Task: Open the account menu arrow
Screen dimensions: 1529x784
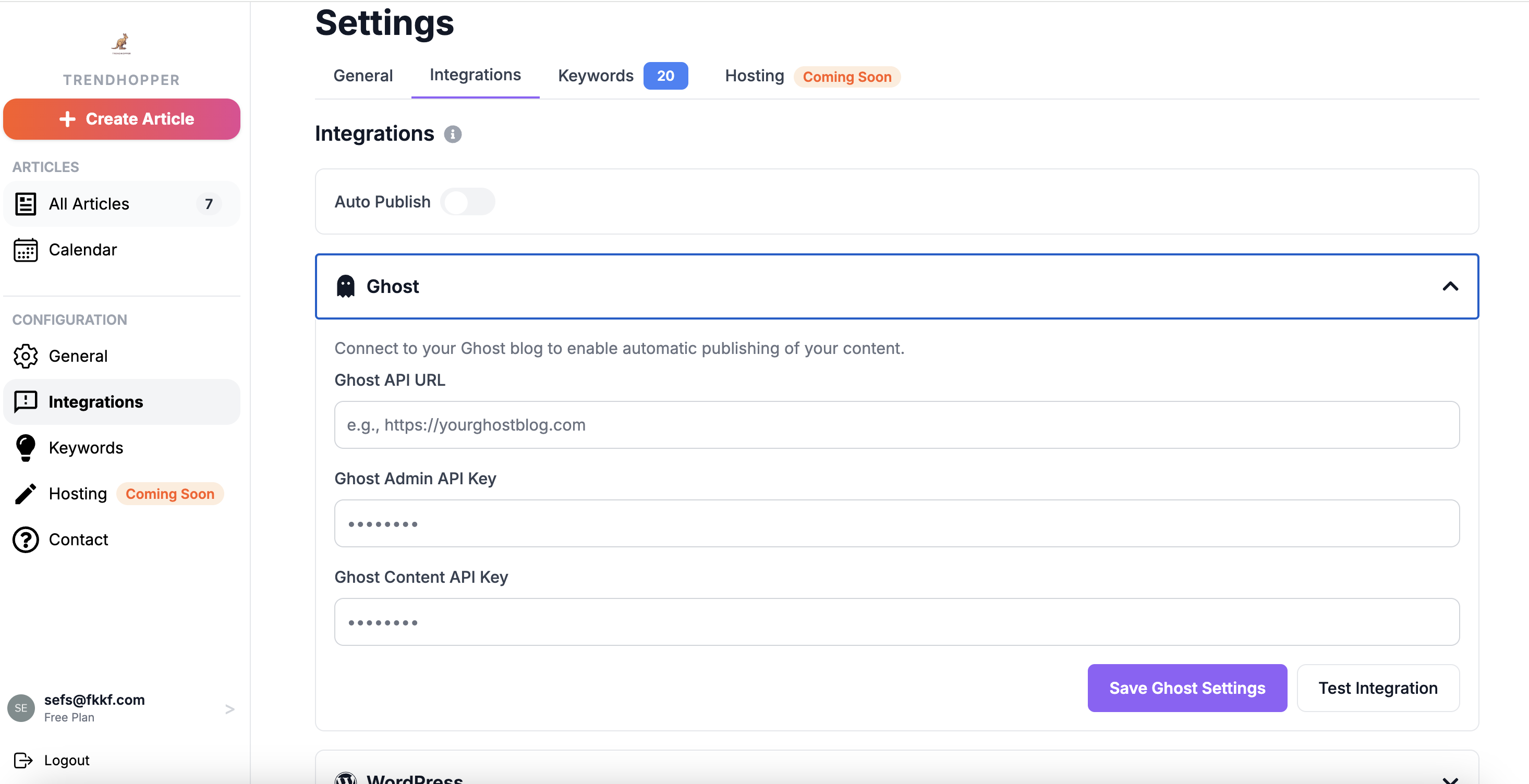Action: click(229, 709)
